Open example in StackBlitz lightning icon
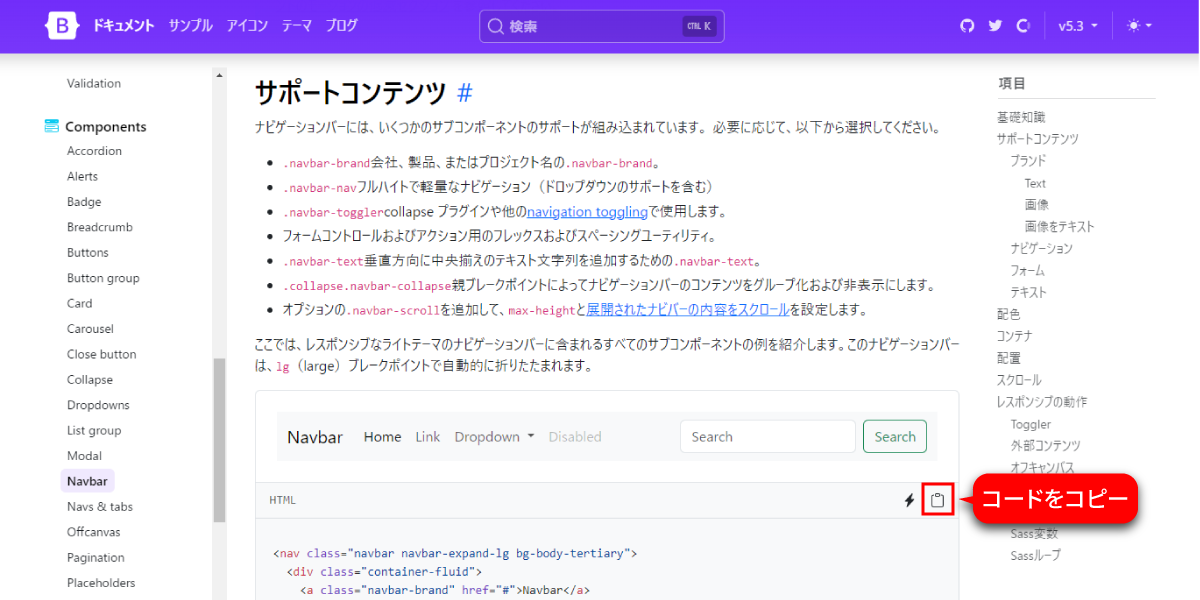The width and height of the screenshot is (1200, 600). point(910,500)
